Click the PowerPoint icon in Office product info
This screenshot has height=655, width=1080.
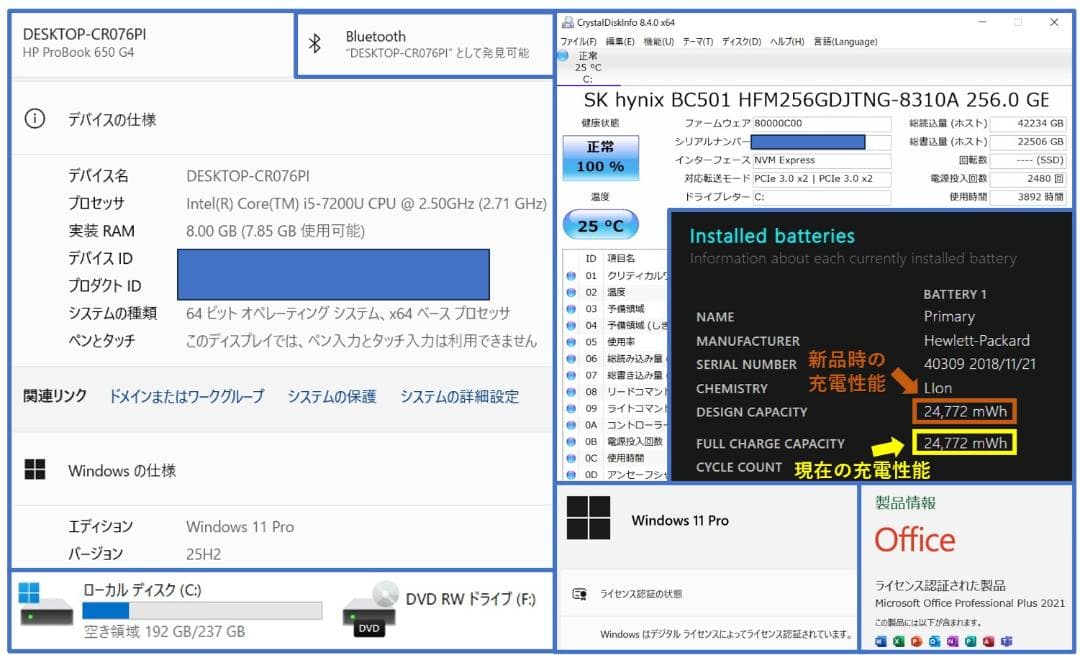[x=917, y=641]
